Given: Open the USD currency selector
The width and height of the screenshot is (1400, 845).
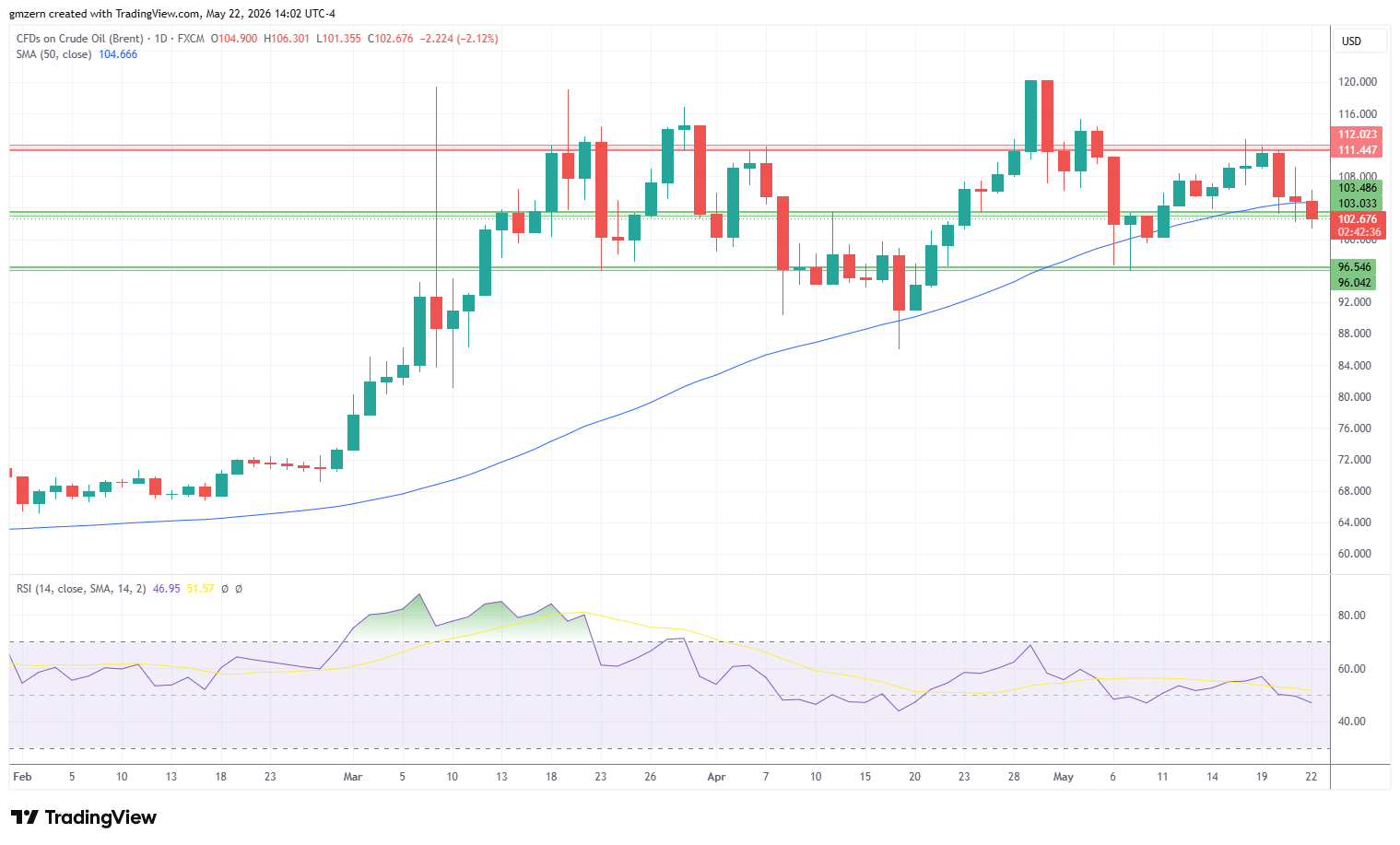Looking at the screenshot, I should coord(1360,41).
